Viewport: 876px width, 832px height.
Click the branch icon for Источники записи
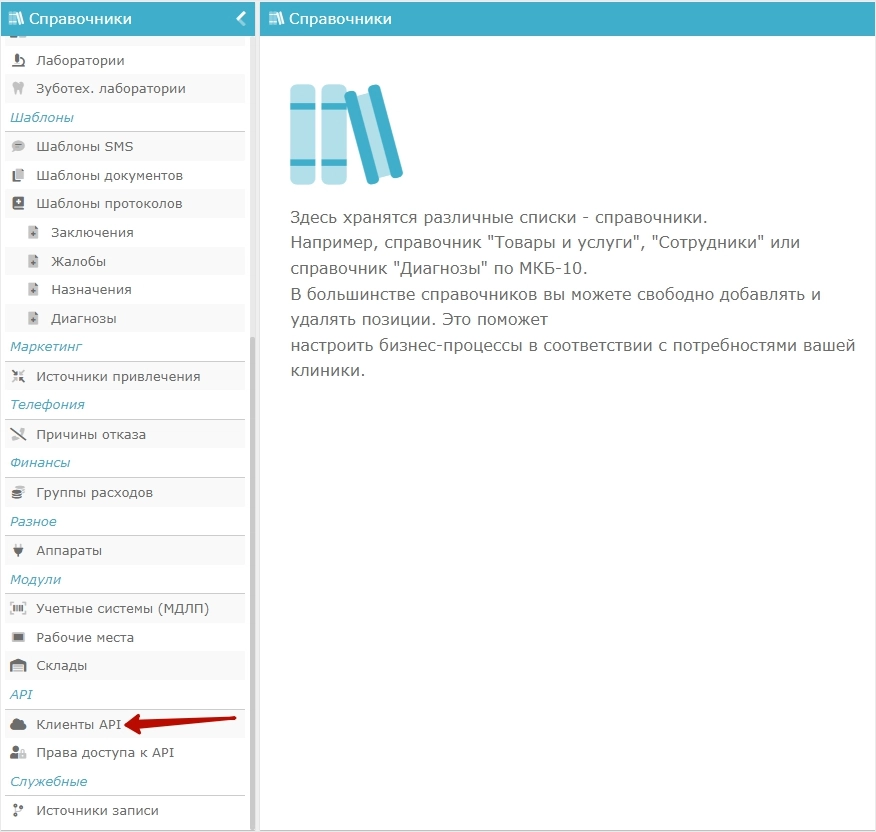tap(18, 810)
